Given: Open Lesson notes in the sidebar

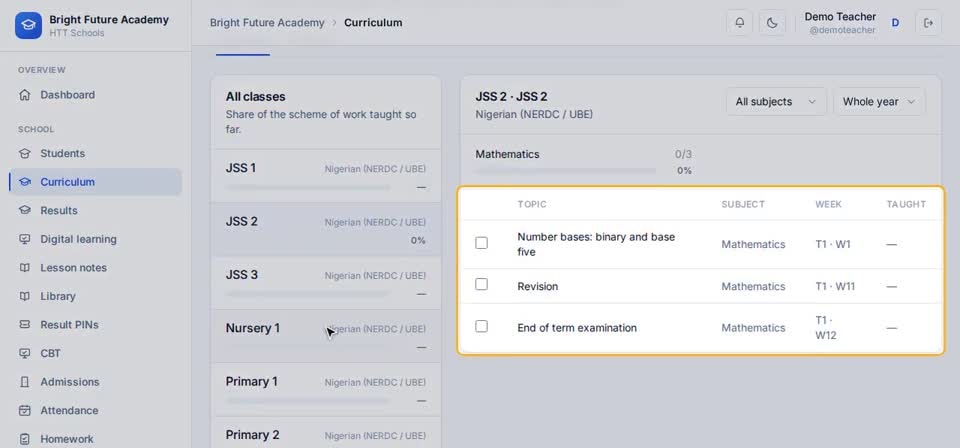Looking at the screenshot, I should pyautogui.click(x=95, y=267).
